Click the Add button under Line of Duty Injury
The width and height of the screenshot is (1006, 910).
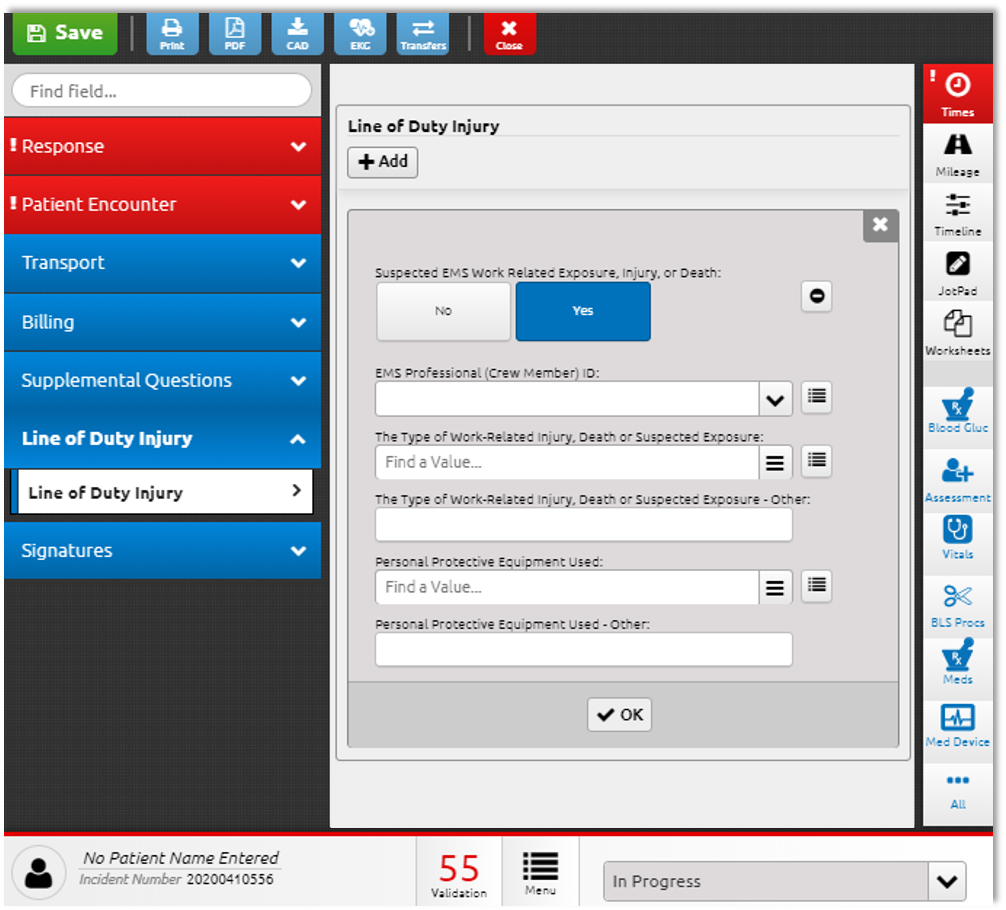[383, 162]
